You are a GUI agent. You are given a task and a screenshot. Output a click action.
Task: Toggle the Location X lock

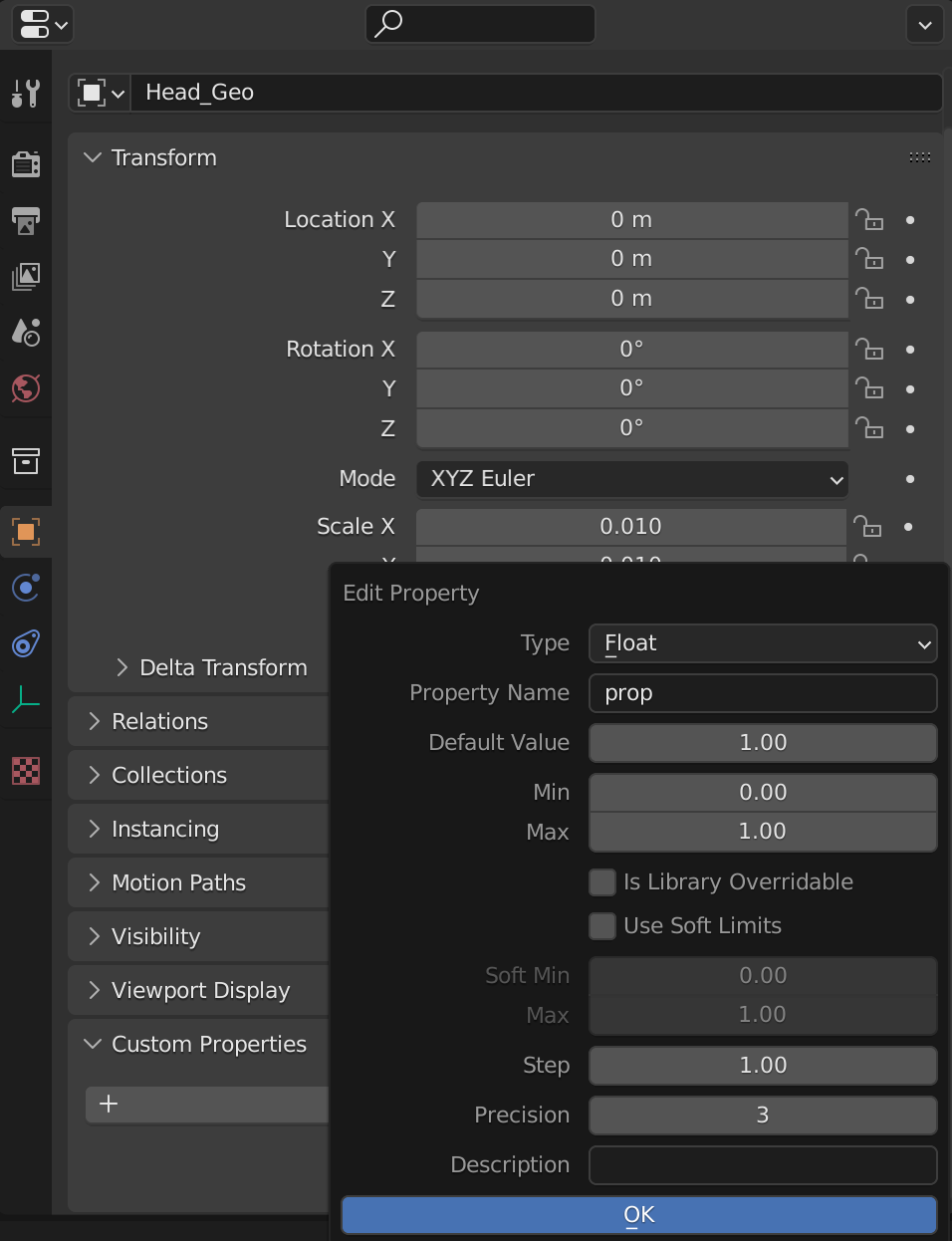point(868,220)
